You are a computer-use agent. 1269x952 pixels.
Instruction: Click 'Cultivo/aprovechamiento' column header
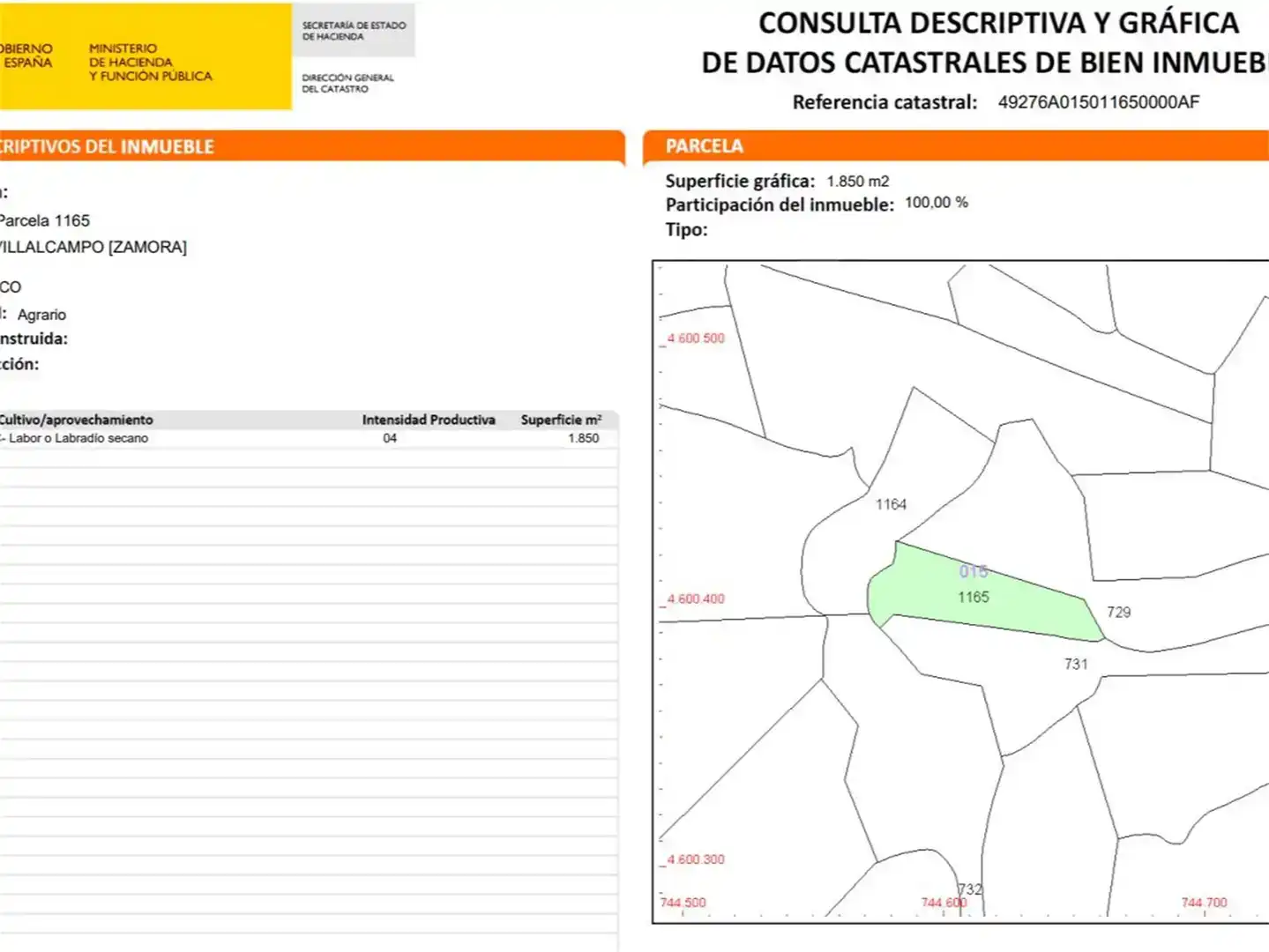pyautogui.click(x=76, y=420)
